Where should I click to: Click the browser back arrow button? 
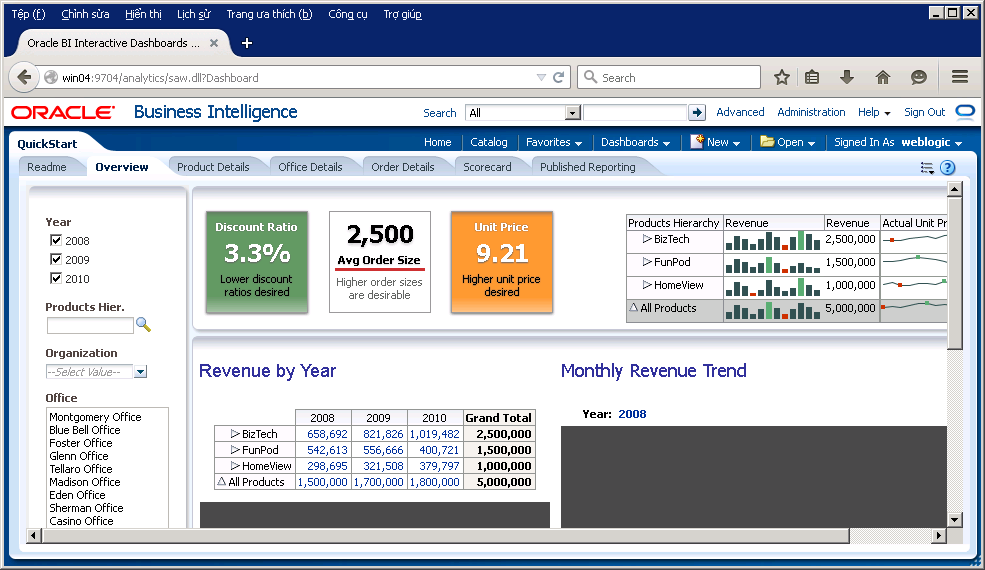pos(23,77)
